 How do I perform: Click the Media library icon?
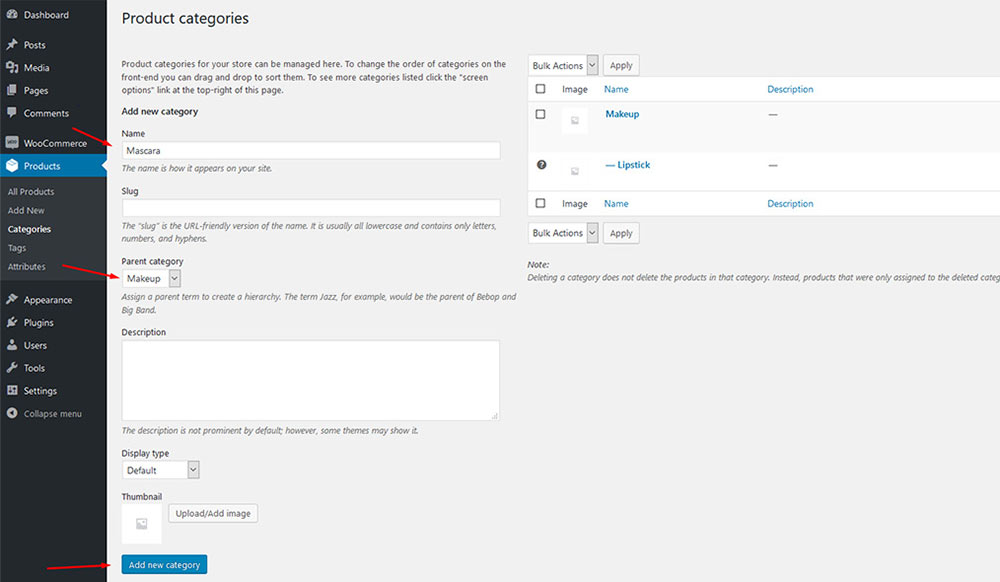[11, 67]
